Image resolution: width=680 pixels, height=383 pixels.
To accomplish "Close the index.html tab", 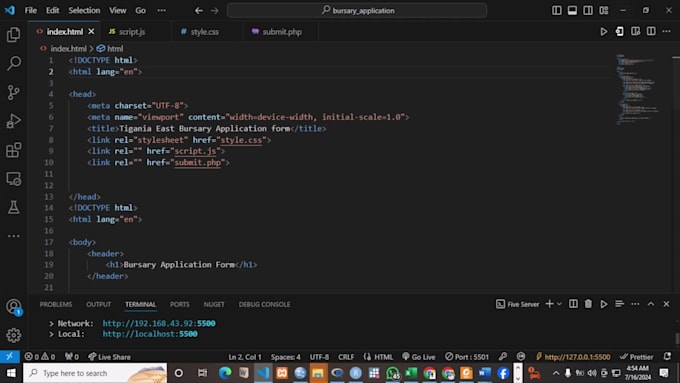I will (91, 32).
